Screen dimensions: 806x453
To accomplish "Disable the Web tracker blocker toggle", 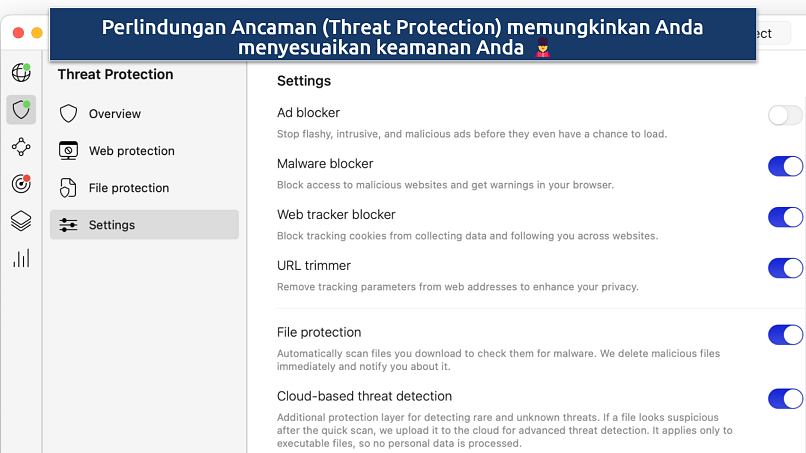I will (785, 217).
